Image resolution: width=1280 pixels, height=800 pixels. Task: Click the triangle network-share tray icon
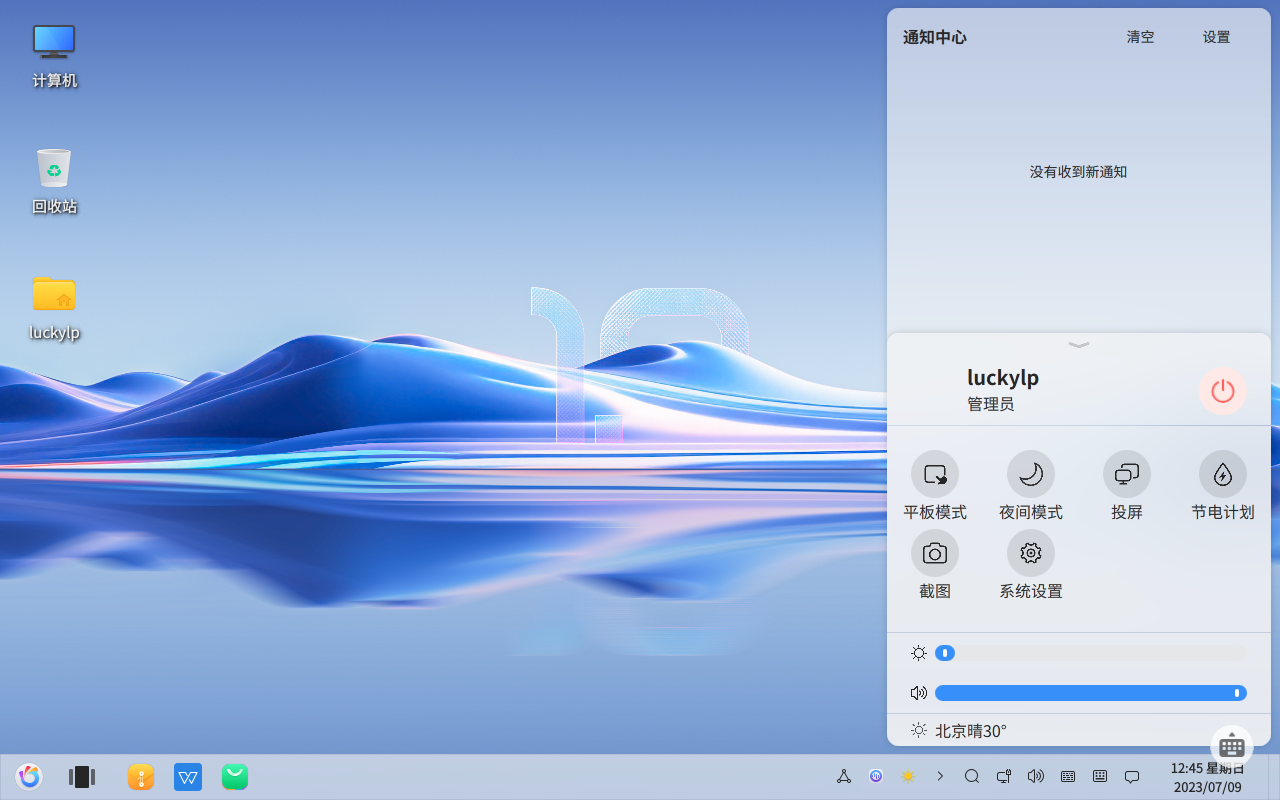tap(844, 776)
